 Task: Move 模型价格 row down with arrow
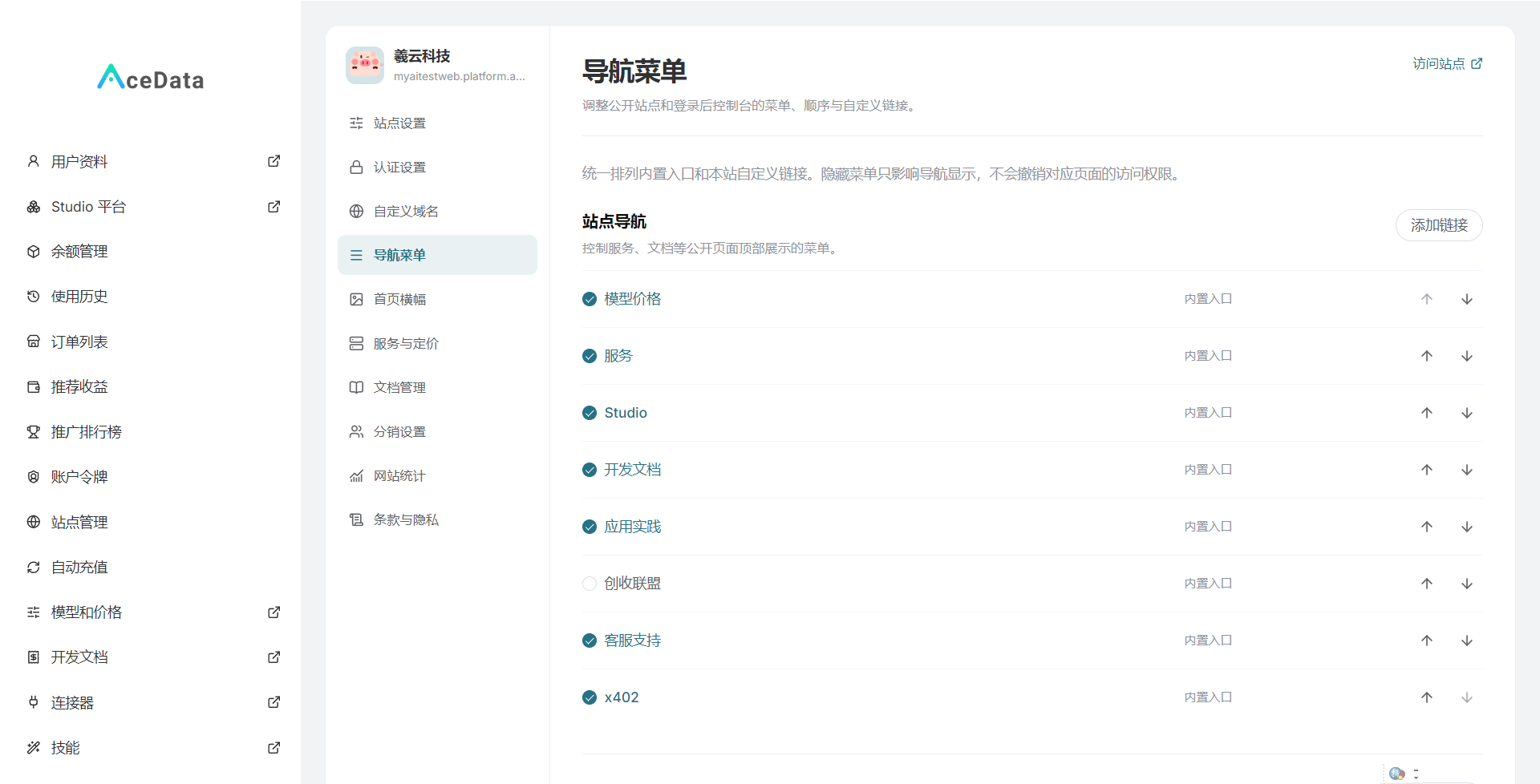tap(1467, 299)
